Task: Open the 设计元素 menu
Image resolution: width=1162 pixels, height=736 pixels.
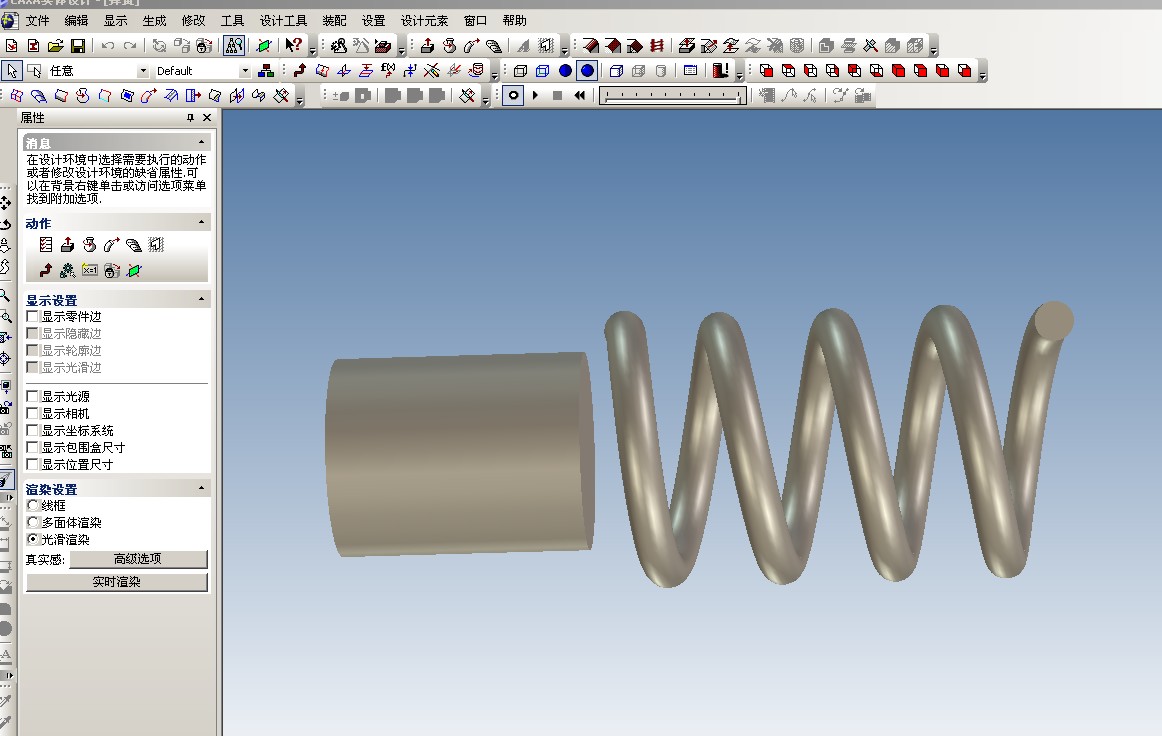Action: click(x=424, y=21)
